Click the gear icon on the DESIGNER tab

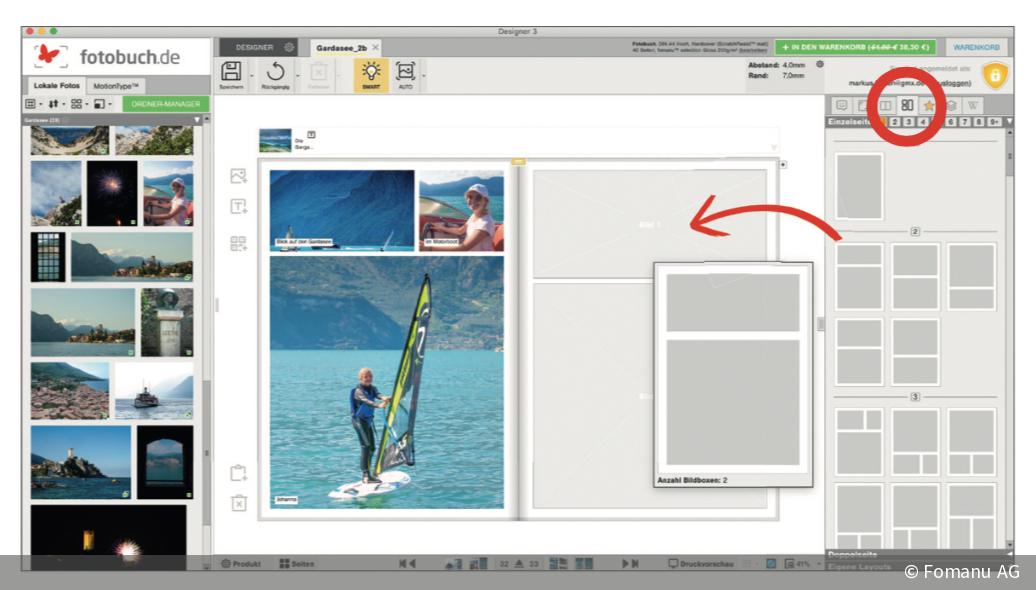click(289, 48)
